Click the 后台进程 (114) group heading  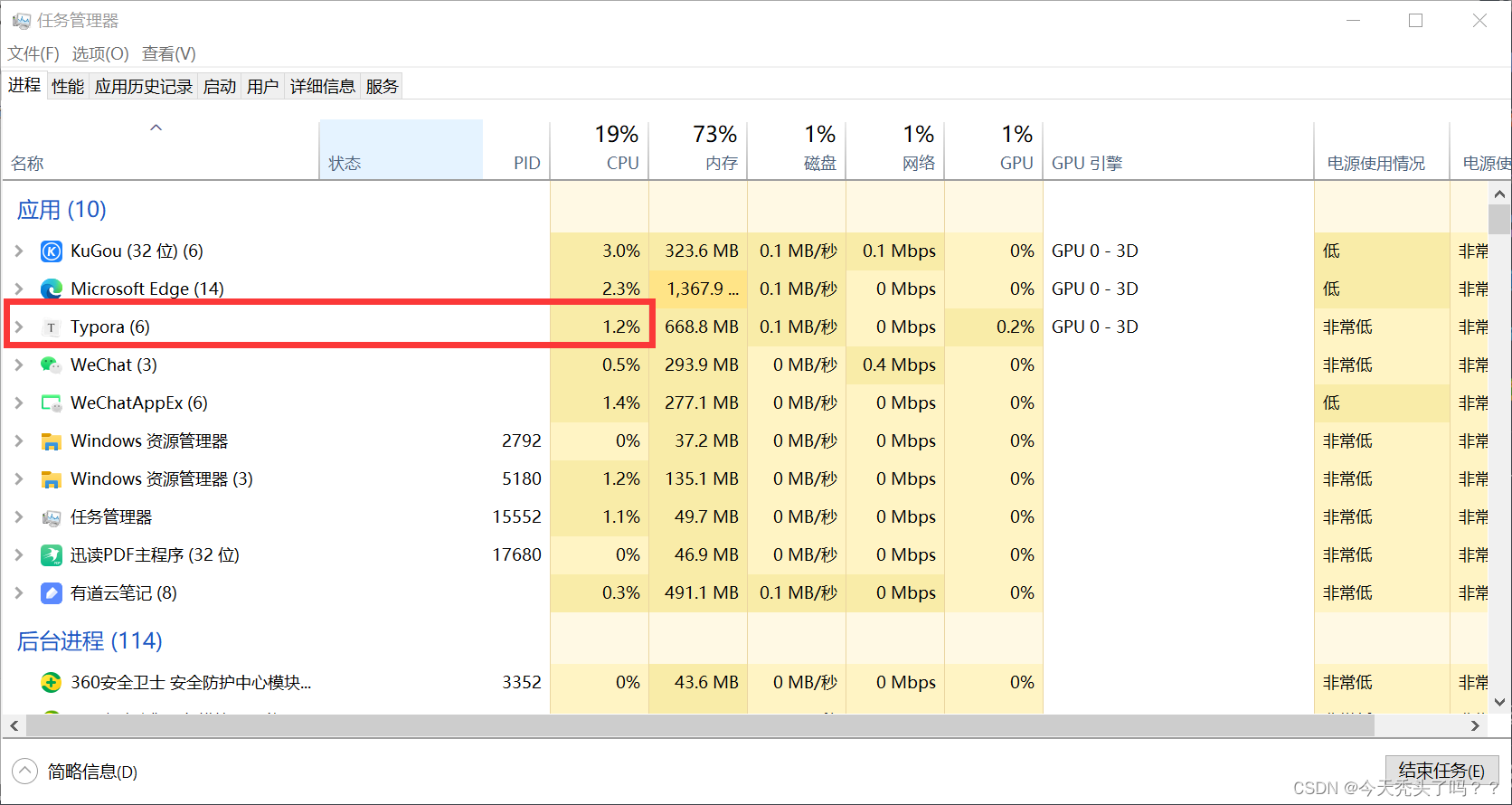pyautogui.click(x=90, y=641)
